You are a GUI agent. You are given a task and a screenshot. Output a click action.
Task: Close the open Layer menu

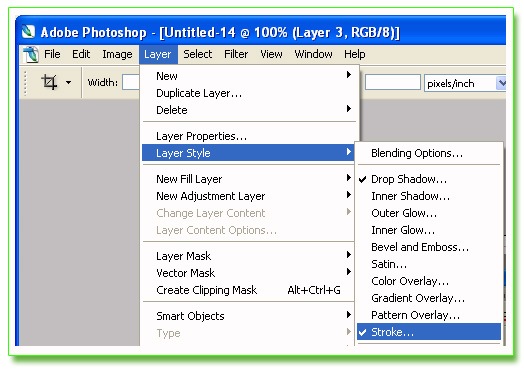158,54
